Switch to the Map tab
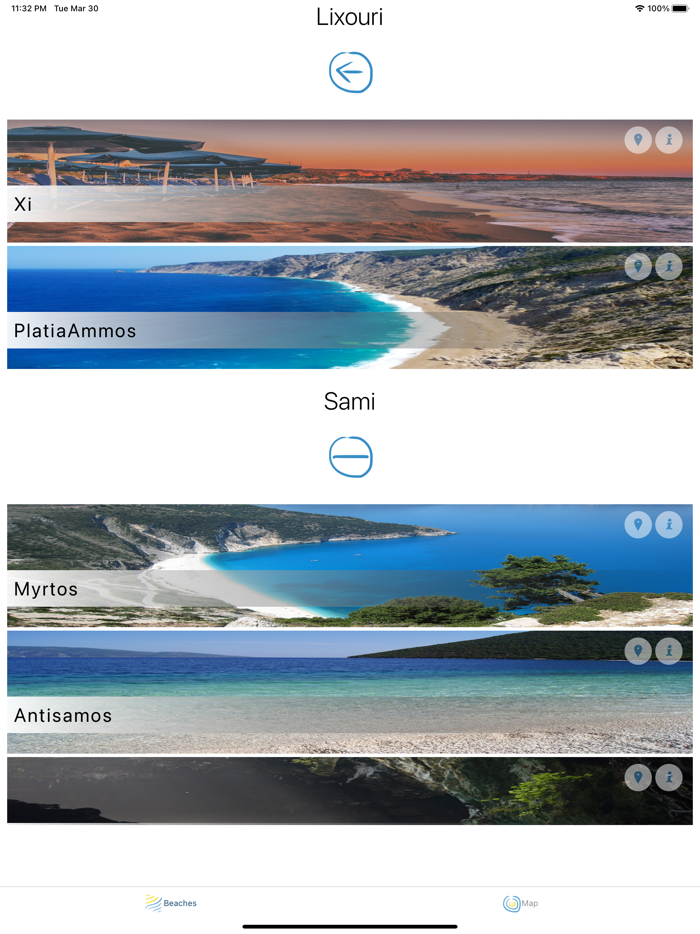Screen dimensions: 700x934 click(x=520, y=903)
